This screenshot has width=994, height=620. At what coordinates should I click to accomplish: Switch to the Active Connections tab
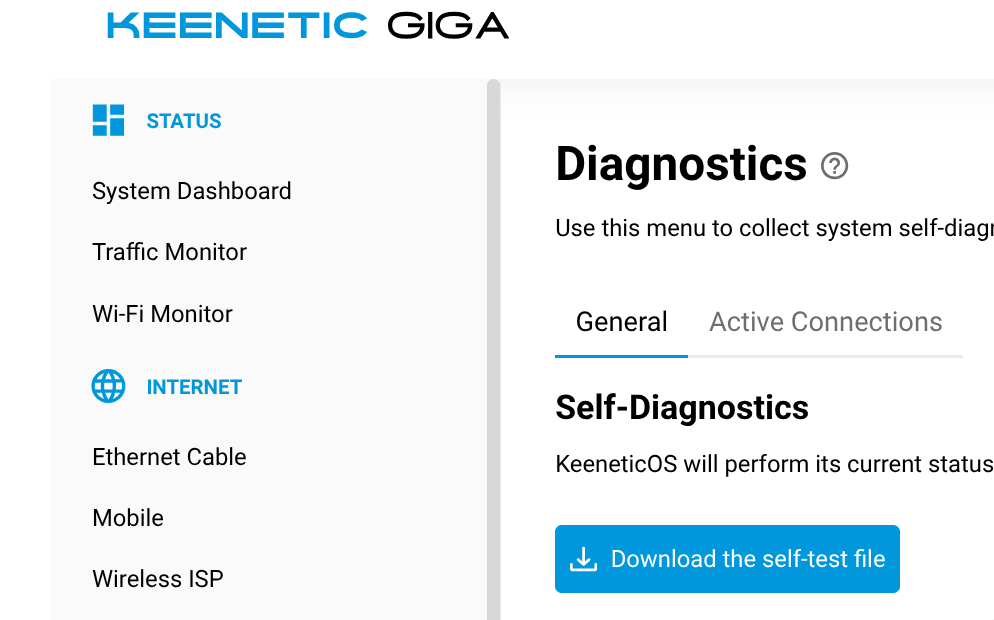click(825, 322)
